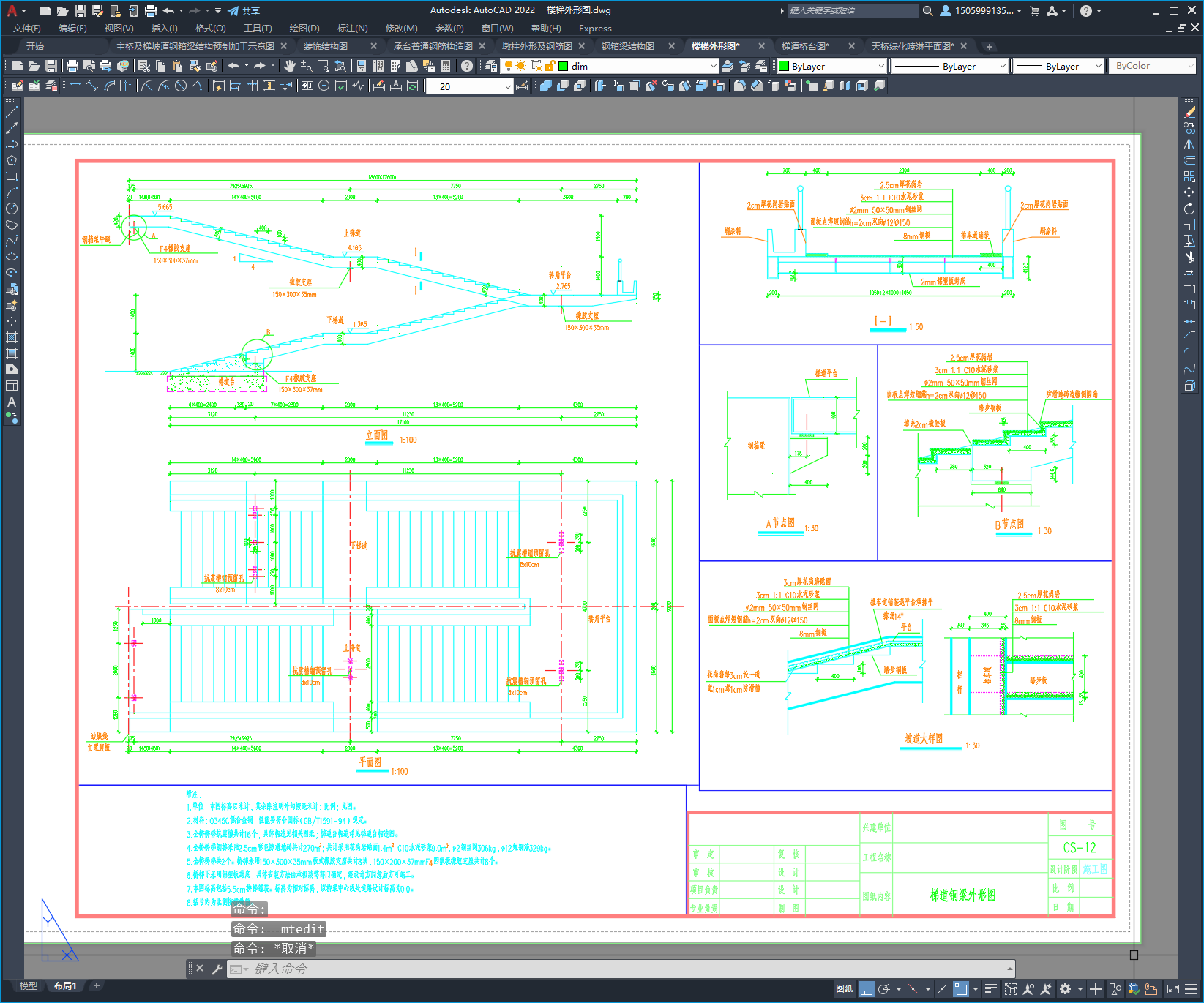Screen dimensions: 1204x1003
Task: Click the Customize wrench icon in command line
Action: point(217,969)
